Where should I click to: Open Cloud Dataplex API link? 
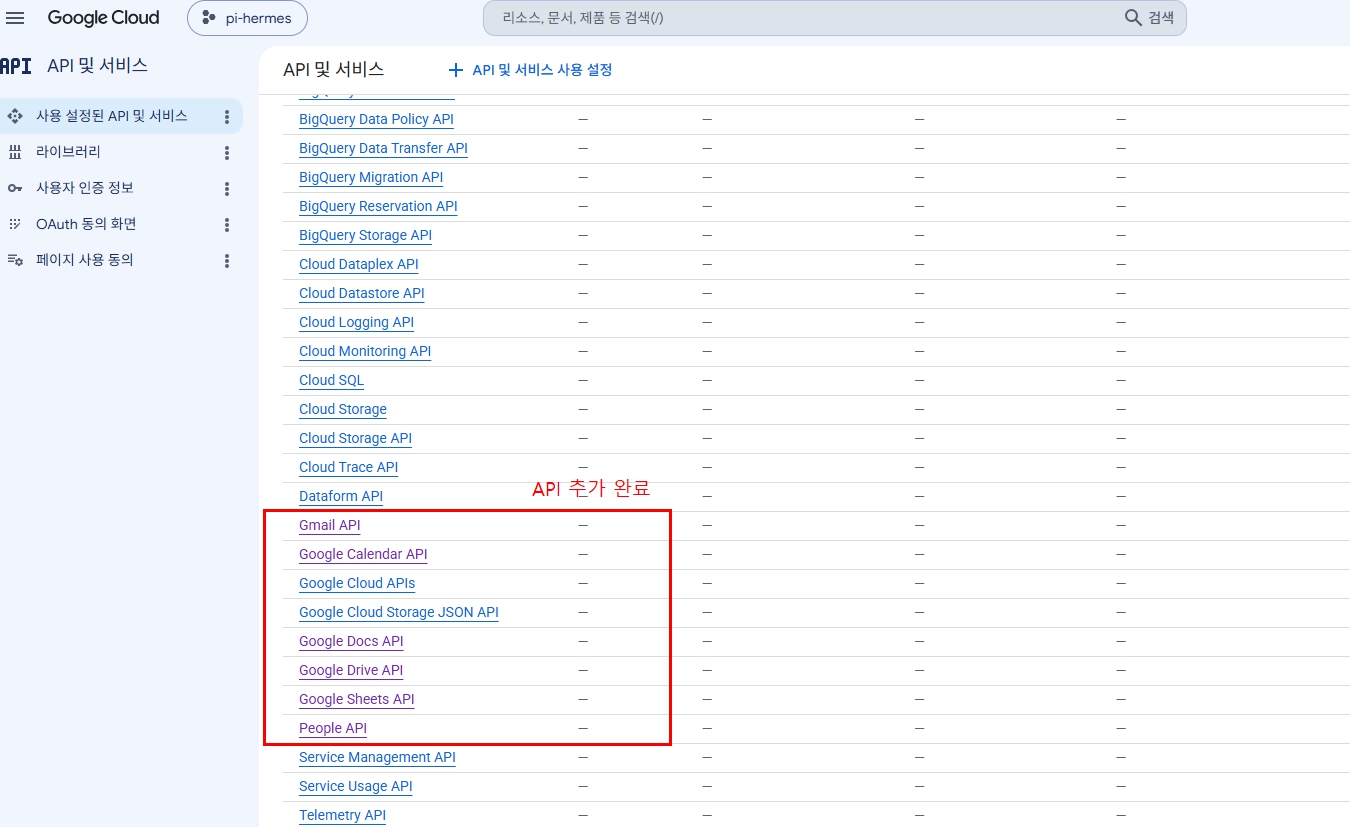click(x=358, y=264)
